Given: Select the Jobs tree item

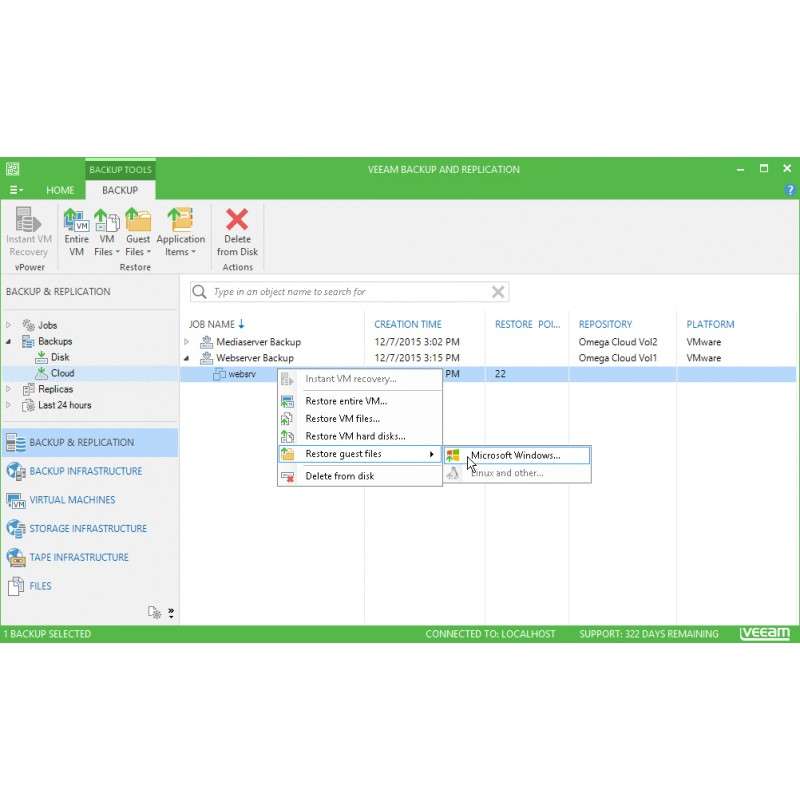Looking at the screenshot, I should 47,325.
